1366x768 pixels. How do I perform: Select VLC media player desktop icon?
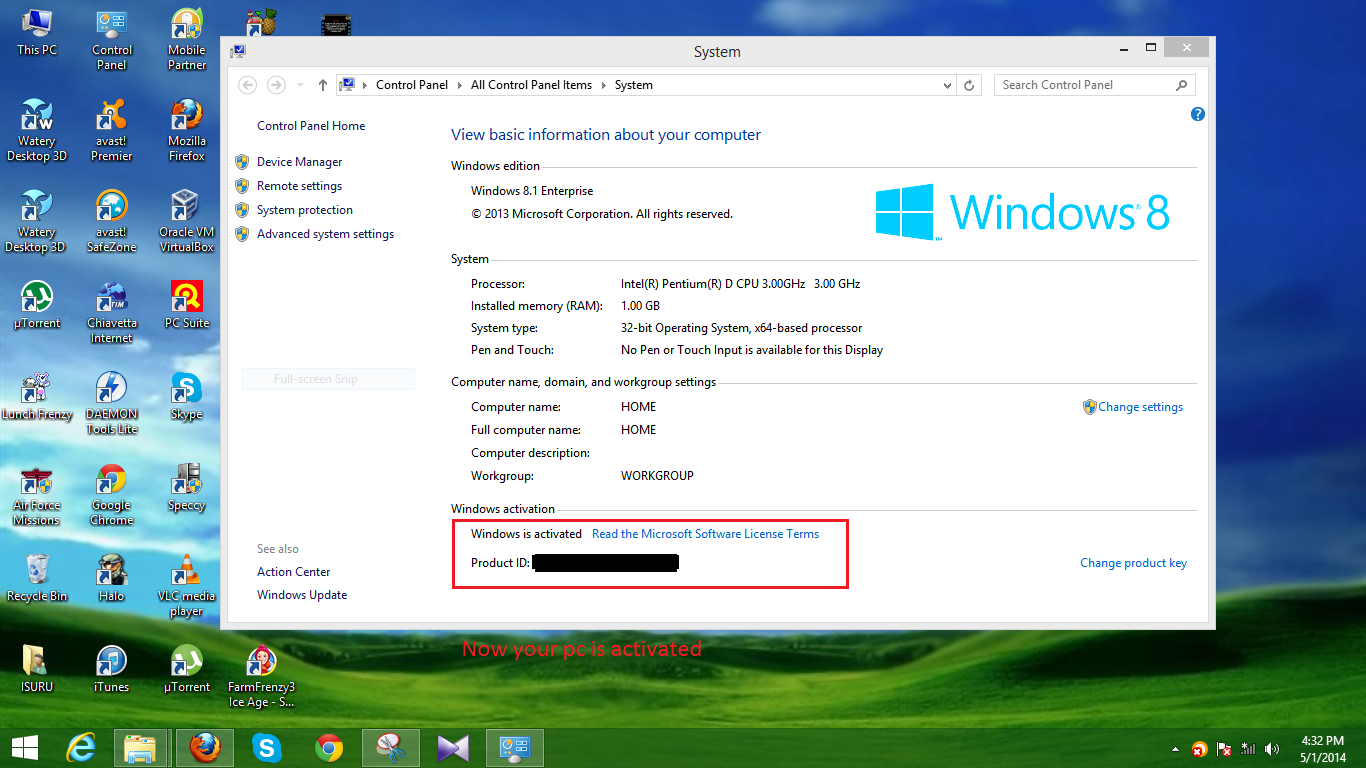pos(187,586)
